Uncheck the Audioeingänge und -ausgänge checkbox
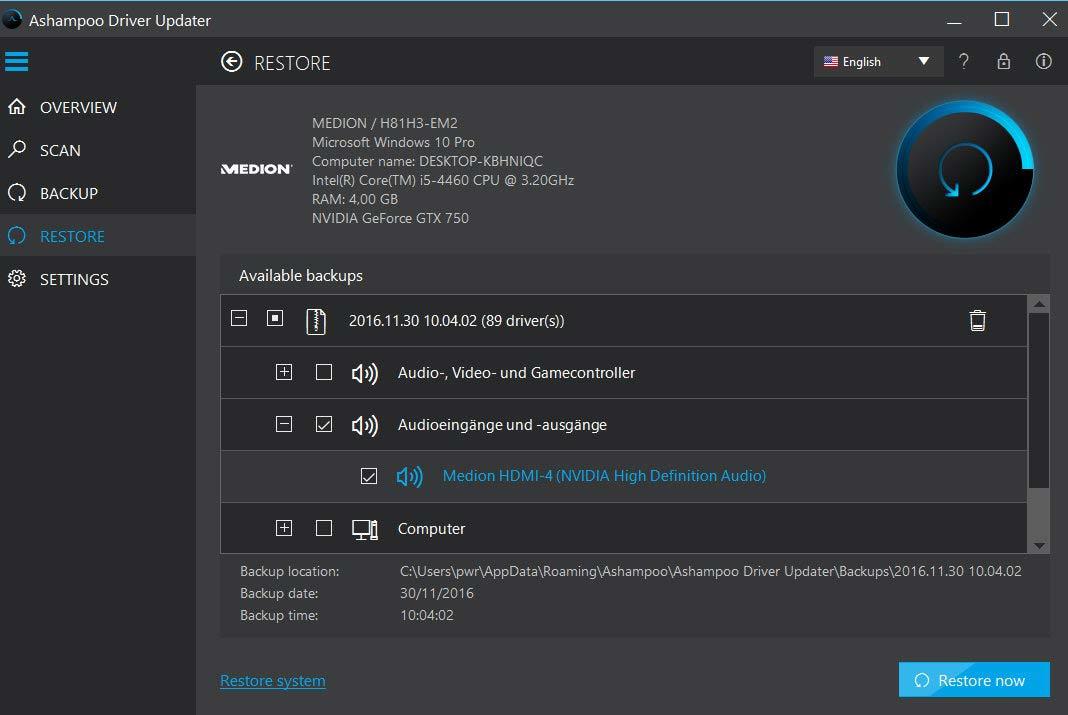Screen dimensions: 1068x715 (324, 424)
